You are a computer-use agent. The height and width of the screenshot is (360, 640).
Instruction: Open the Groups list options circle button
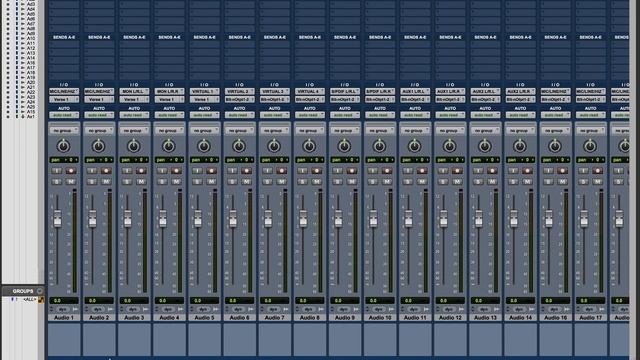click(40, 291)
